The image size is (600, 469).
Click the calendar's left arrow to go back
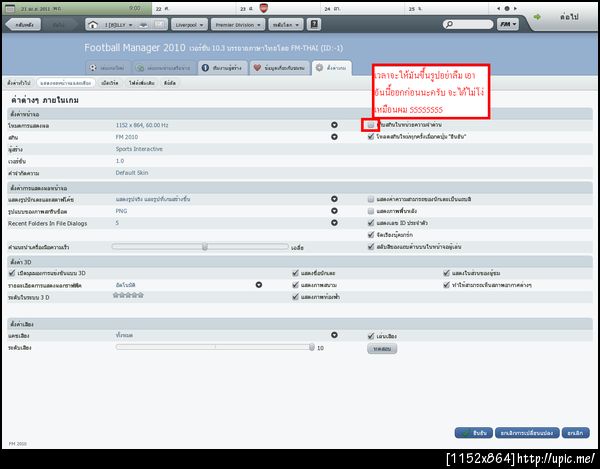click(498, 8)
